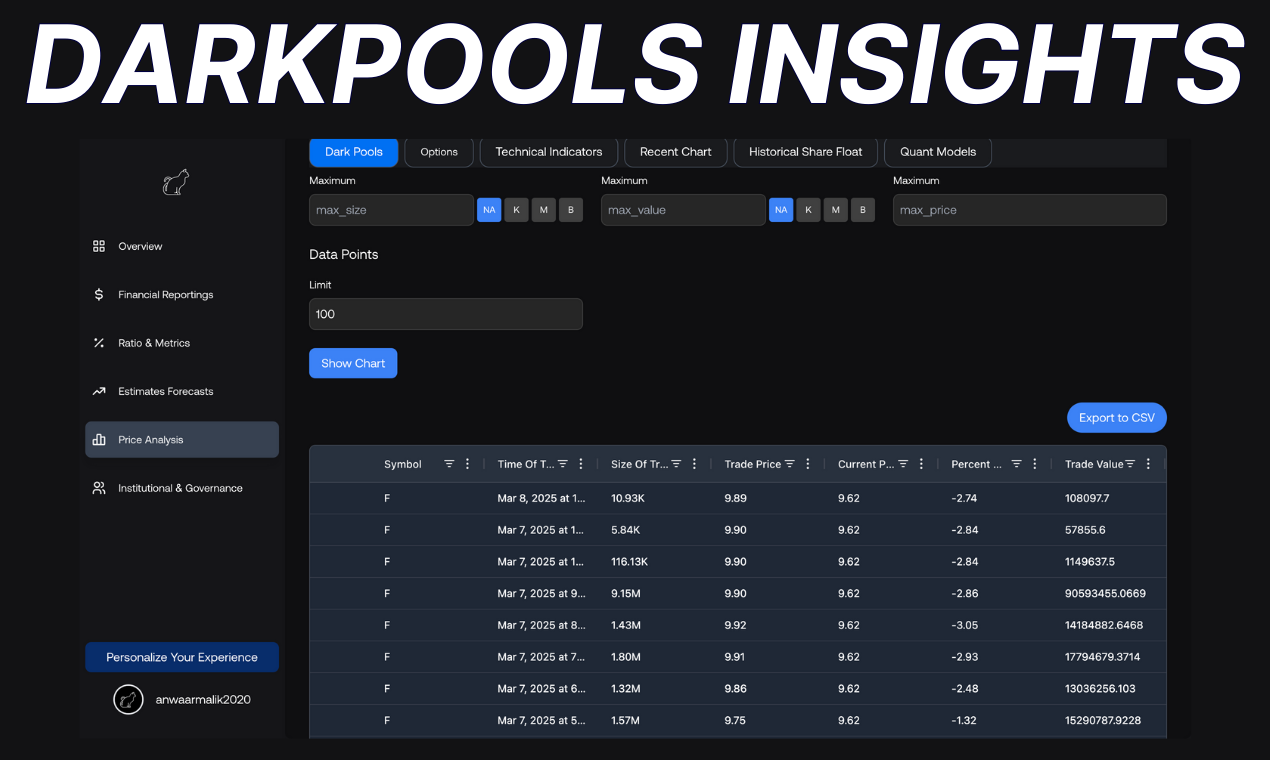This screenshot has height=760, width=1270.
Task: Click the Symbol column header
Action: coord(403,464)
